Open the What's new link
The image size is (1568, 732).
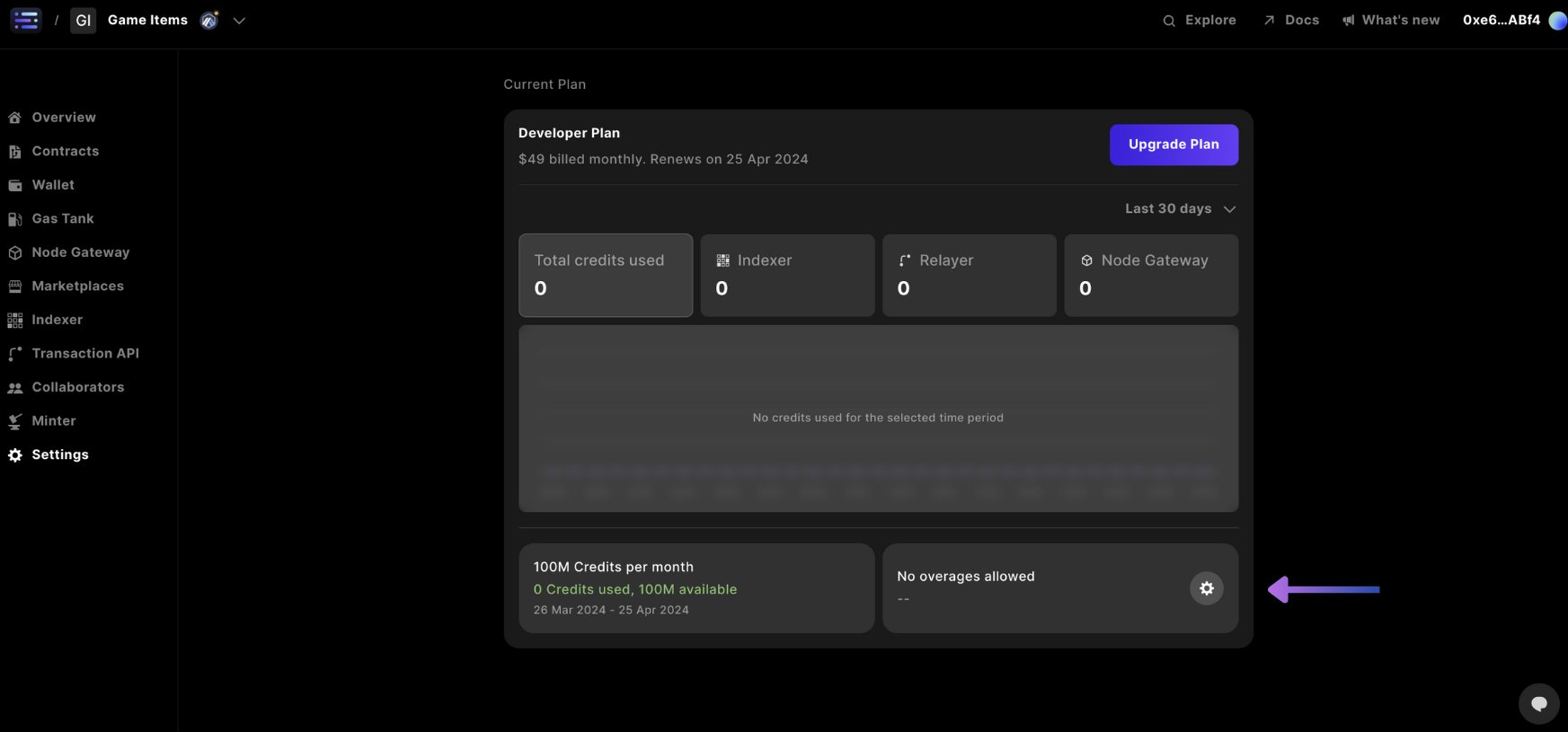(x=1401, y=20)
